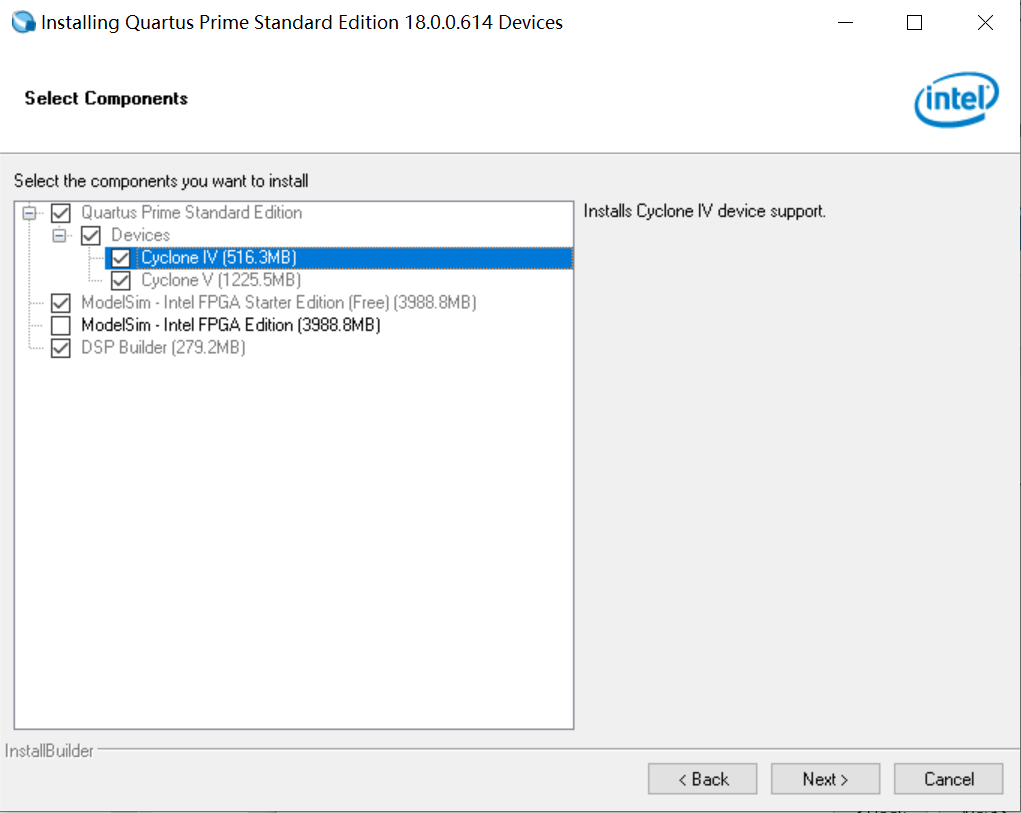Collapse the Quartus Prime Standard Edition node
The image size is (1021, 813).
(x=31, y=212)
